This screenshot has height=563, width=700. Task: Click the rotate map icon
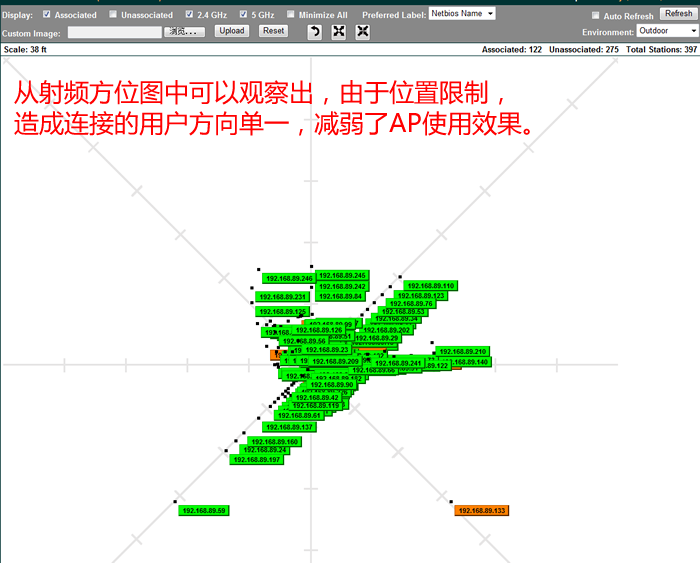[x=315, y=32]
